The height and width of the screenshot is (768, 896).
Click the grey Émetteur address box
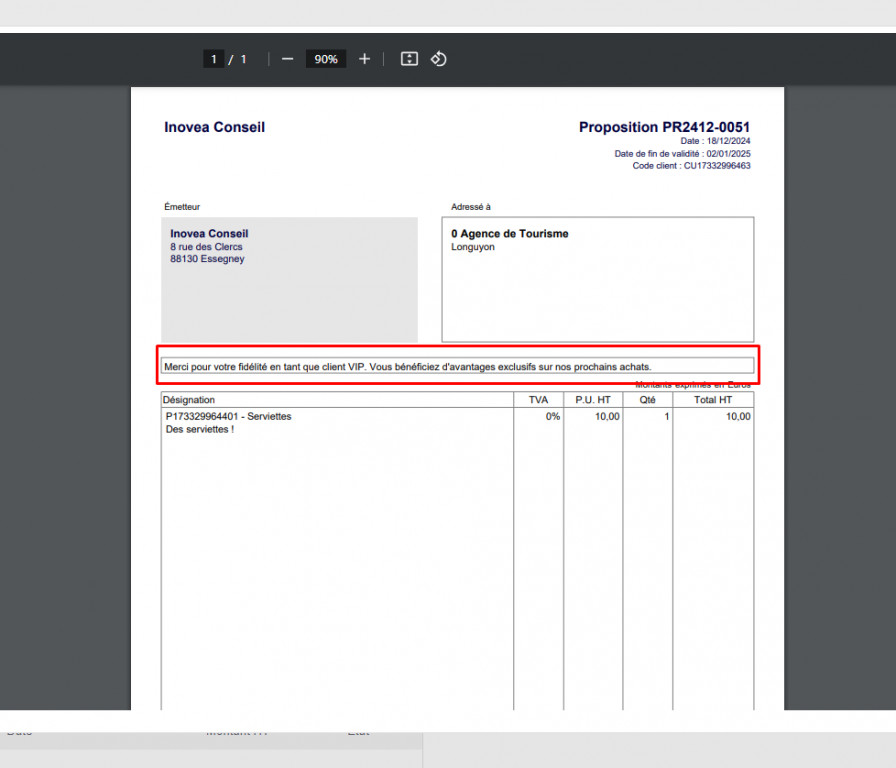[x=289, y=279]
